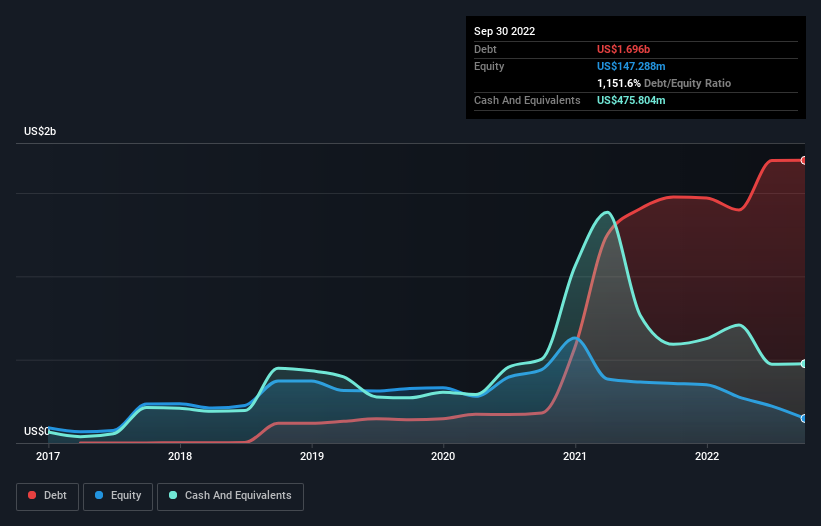Screen dimensions: 821x526
Task: Click the US$0 y-axis label
Action: click(x=36, y=431)
